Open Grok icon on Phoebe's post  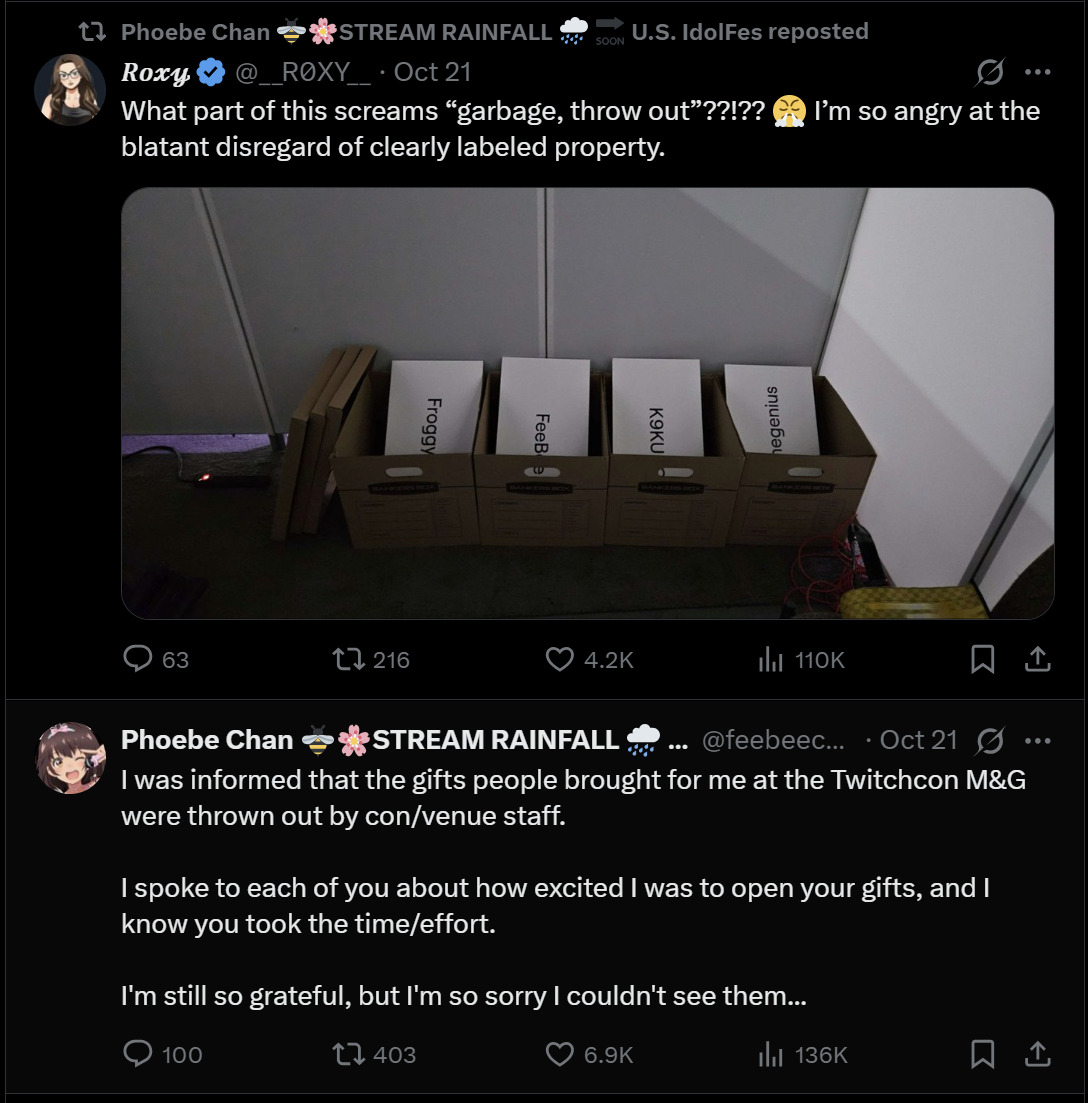coord(989,740)
